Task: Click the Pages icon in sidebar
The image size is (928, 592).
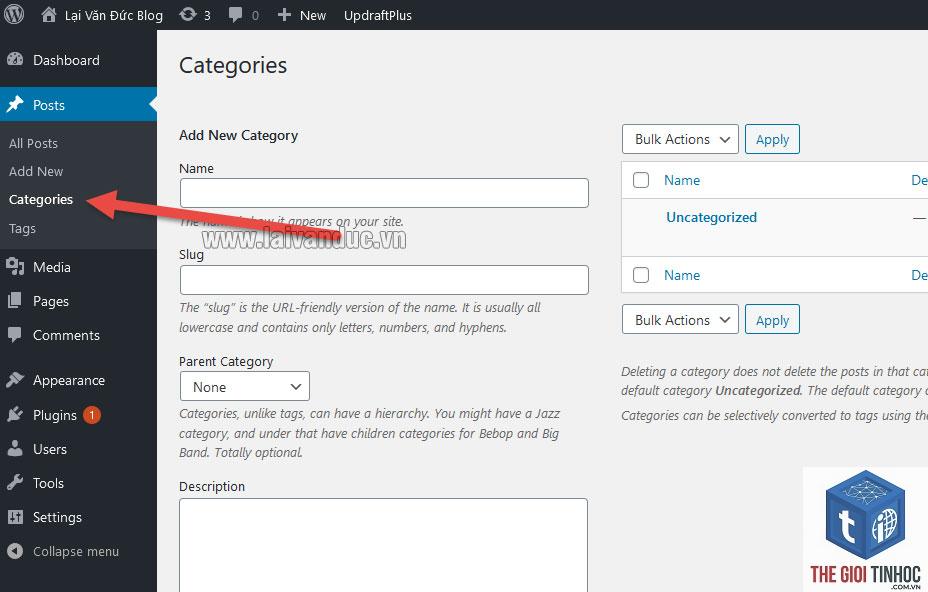Action: point(15,301)
